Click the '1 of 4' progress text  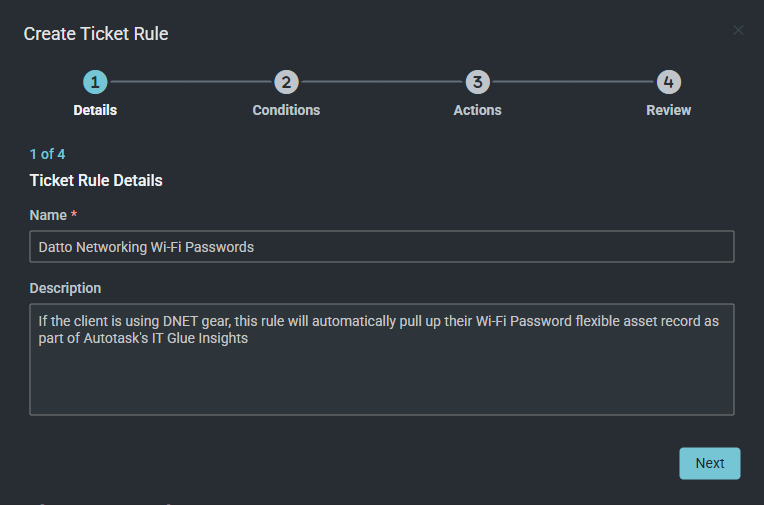(x=48, y=154)
